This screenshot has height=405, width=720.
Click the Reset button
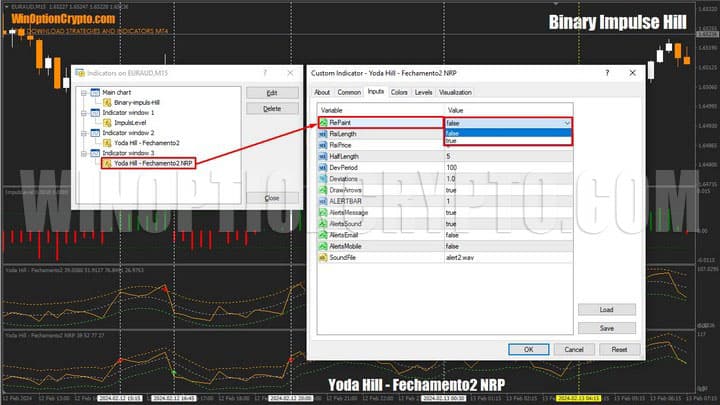619,349
